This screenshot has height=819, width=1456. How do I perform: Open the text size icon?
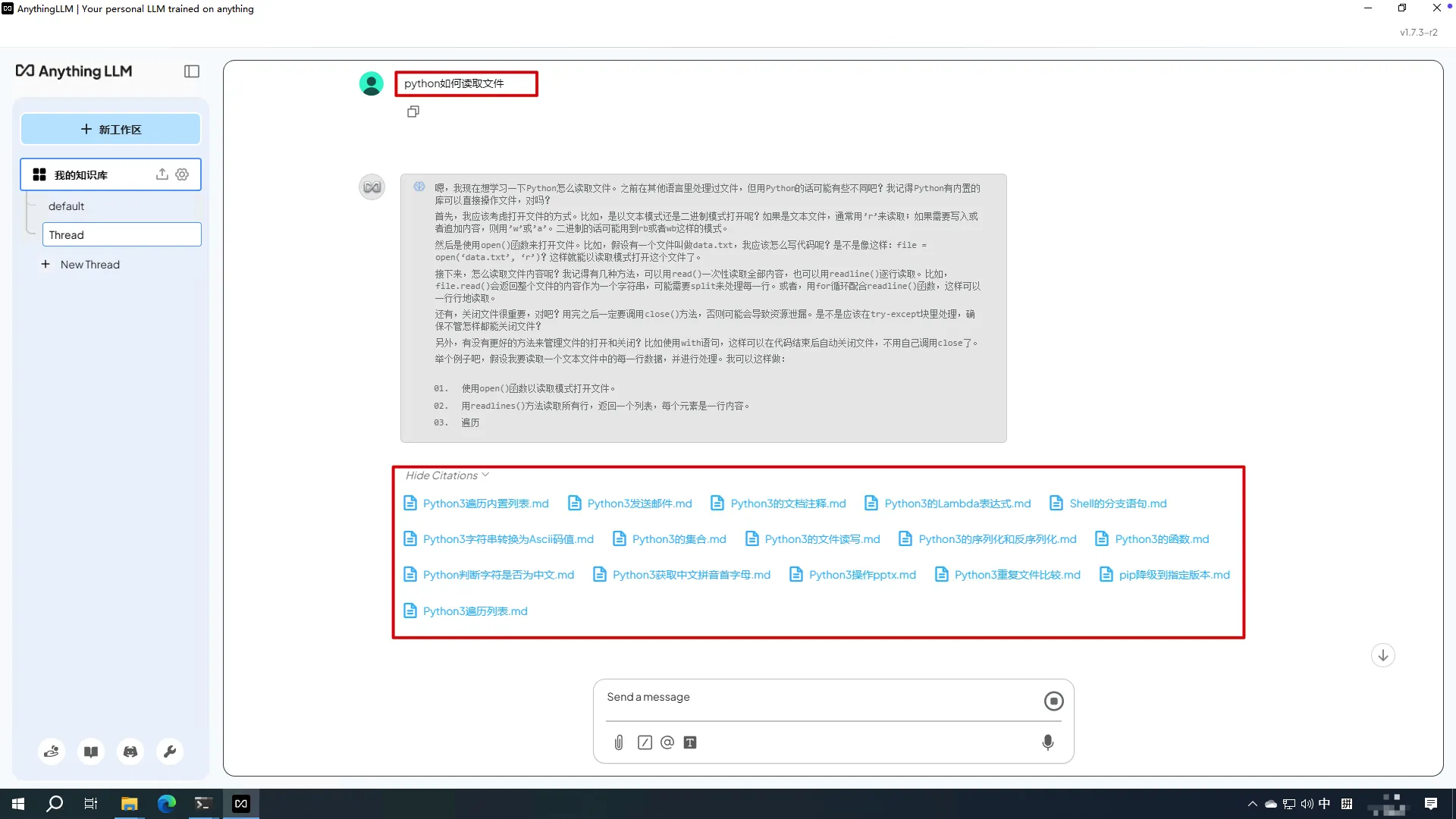(690, 742)
